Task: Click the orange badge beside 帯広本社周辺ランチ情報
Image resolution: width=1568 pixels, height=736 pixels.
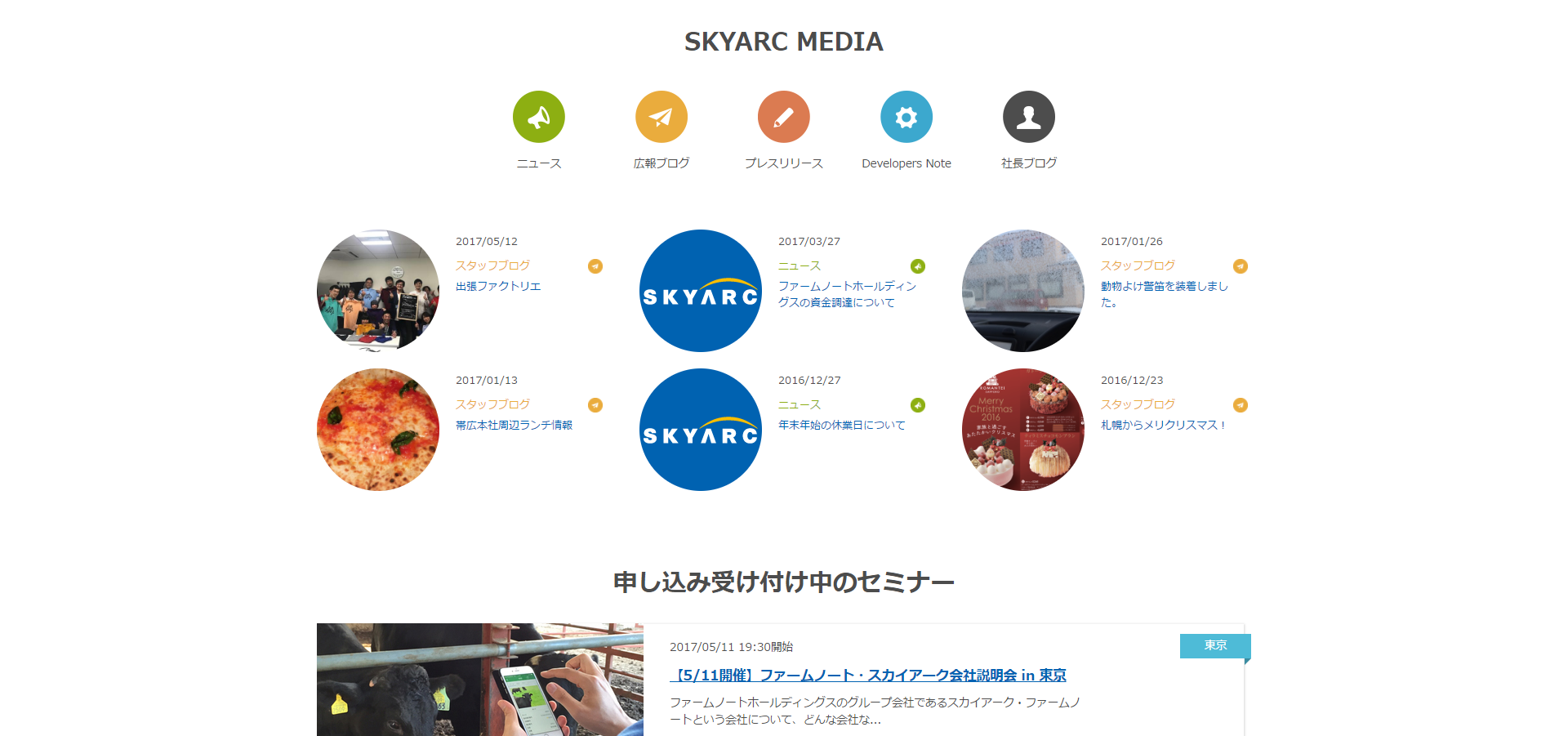Action: coord(595,404)
